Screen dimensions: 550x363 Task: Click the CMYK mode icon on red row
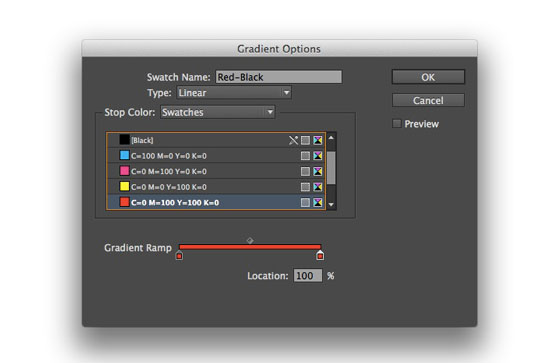318,202
